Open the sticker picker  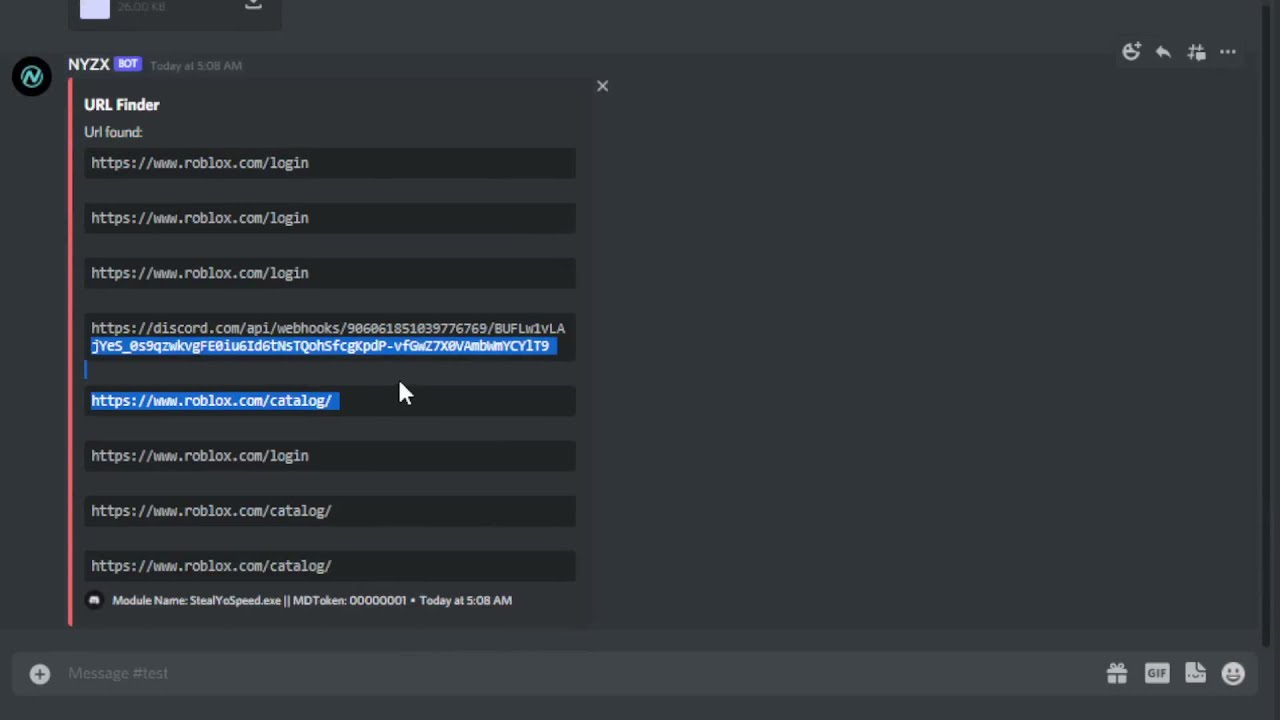click(1195, 674)
